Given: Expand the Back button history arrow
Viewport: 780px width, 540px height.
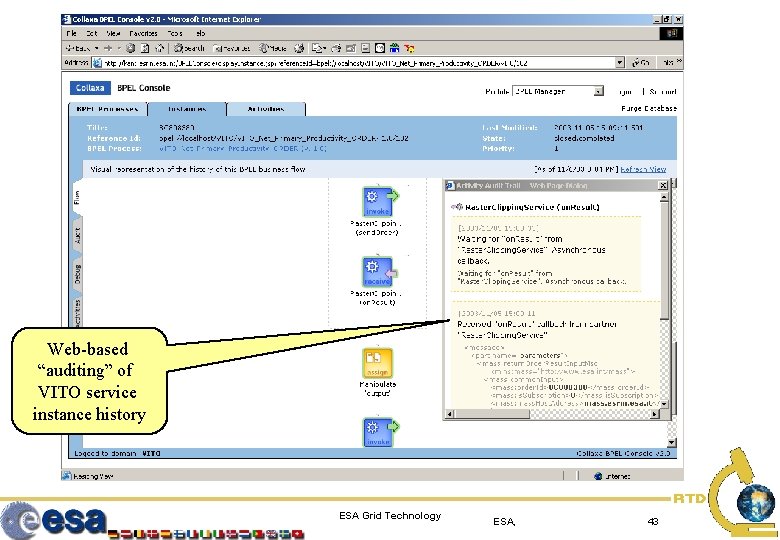Looking at the screenshot, I should tap(97, 48).
